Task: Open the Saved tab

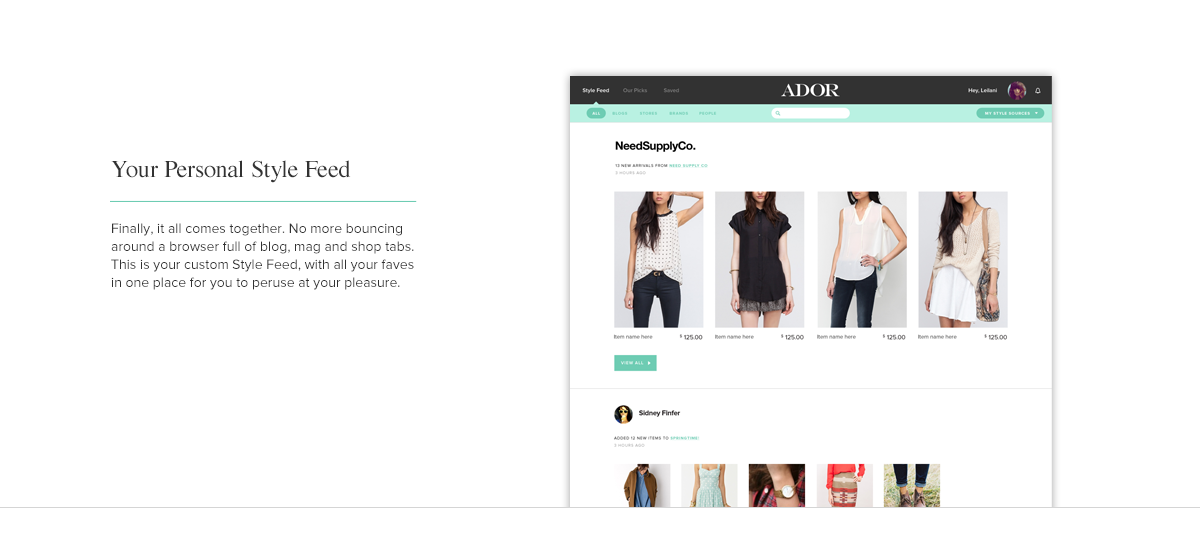Action: [x=671, y=90]
